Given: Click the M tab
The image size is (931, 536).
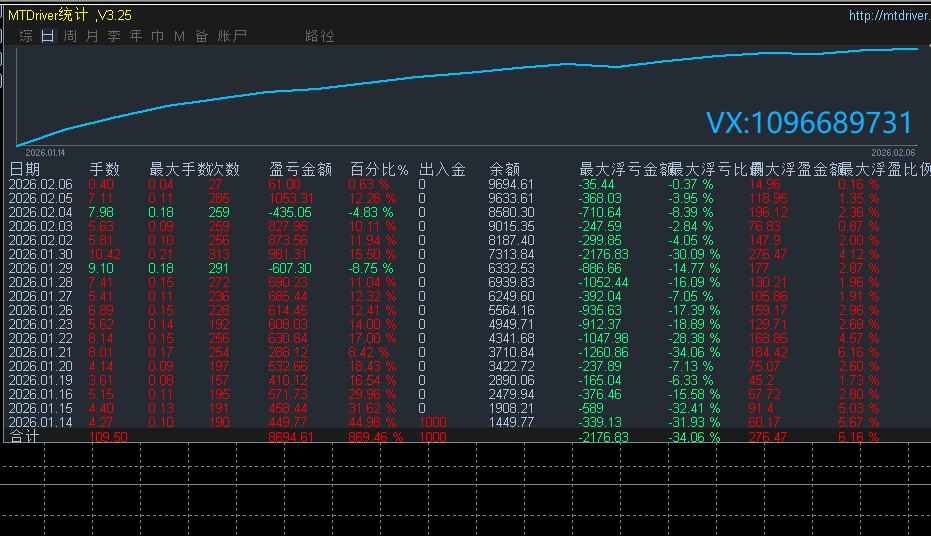Looking at the screenshot, I should click(x=179, y=36).
